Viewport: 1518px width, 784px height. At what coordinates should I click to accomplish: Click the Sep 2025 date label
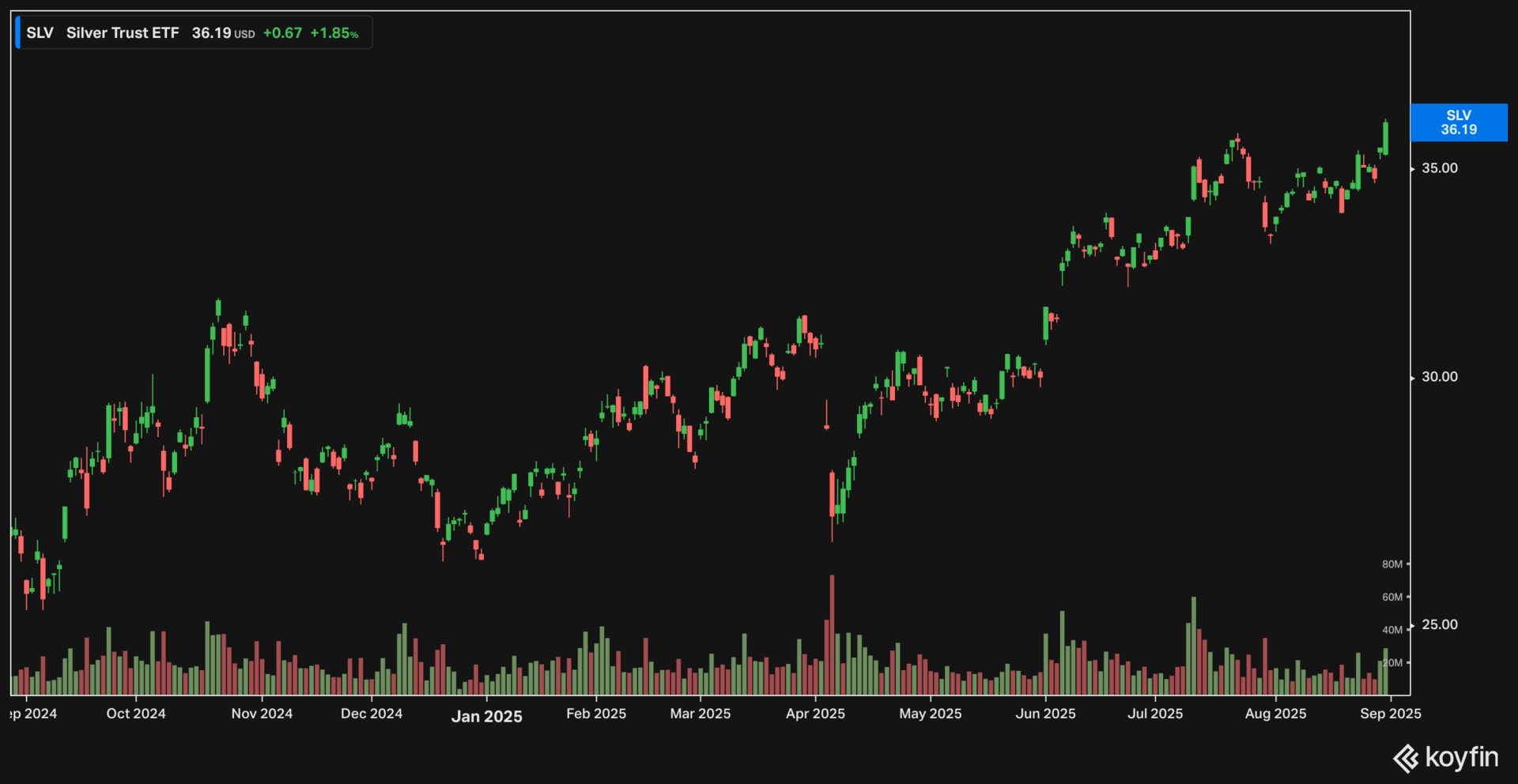tap(1391, 714)
